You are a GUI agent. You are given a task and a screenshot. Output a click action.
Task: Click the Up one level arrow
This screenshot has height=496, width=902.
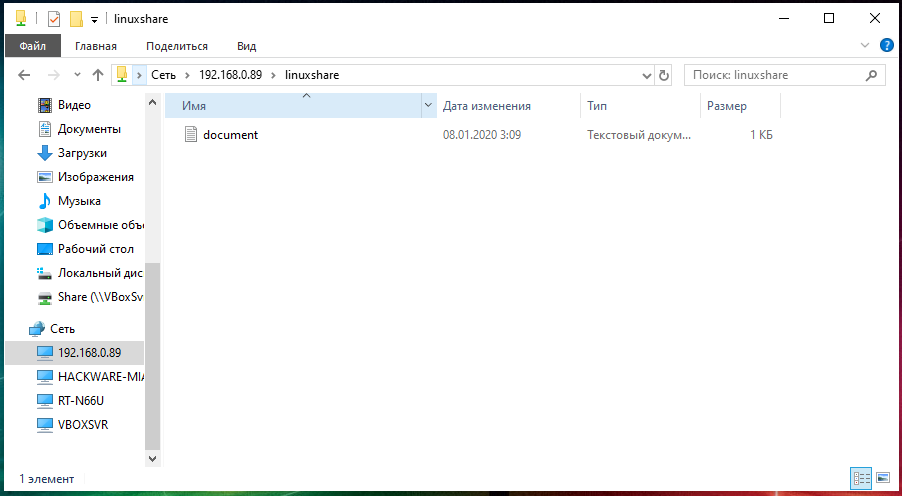[97, 75]
